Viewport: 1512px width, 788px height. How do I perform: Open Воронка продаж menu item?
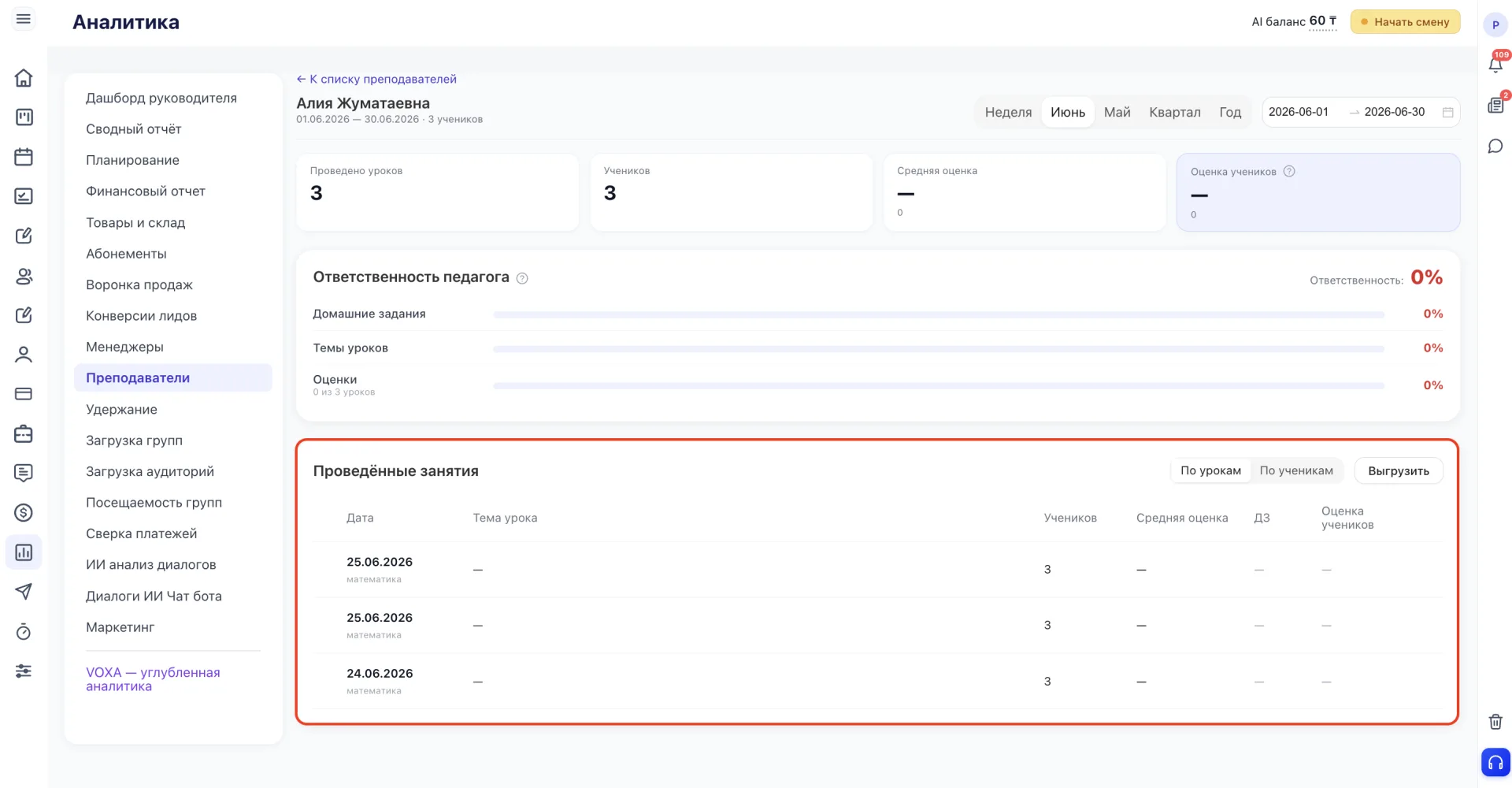(139, 284)
